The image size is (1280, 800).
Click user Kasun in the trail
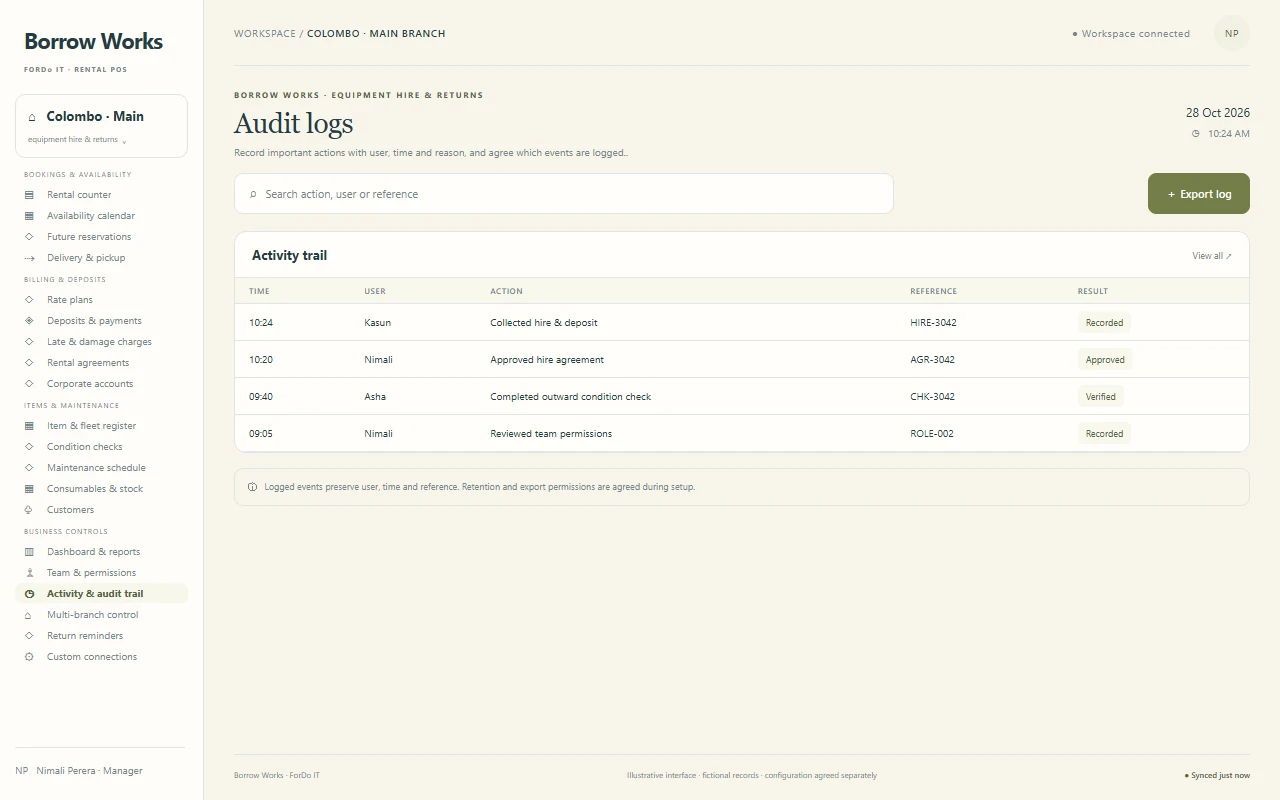(378, 323)
